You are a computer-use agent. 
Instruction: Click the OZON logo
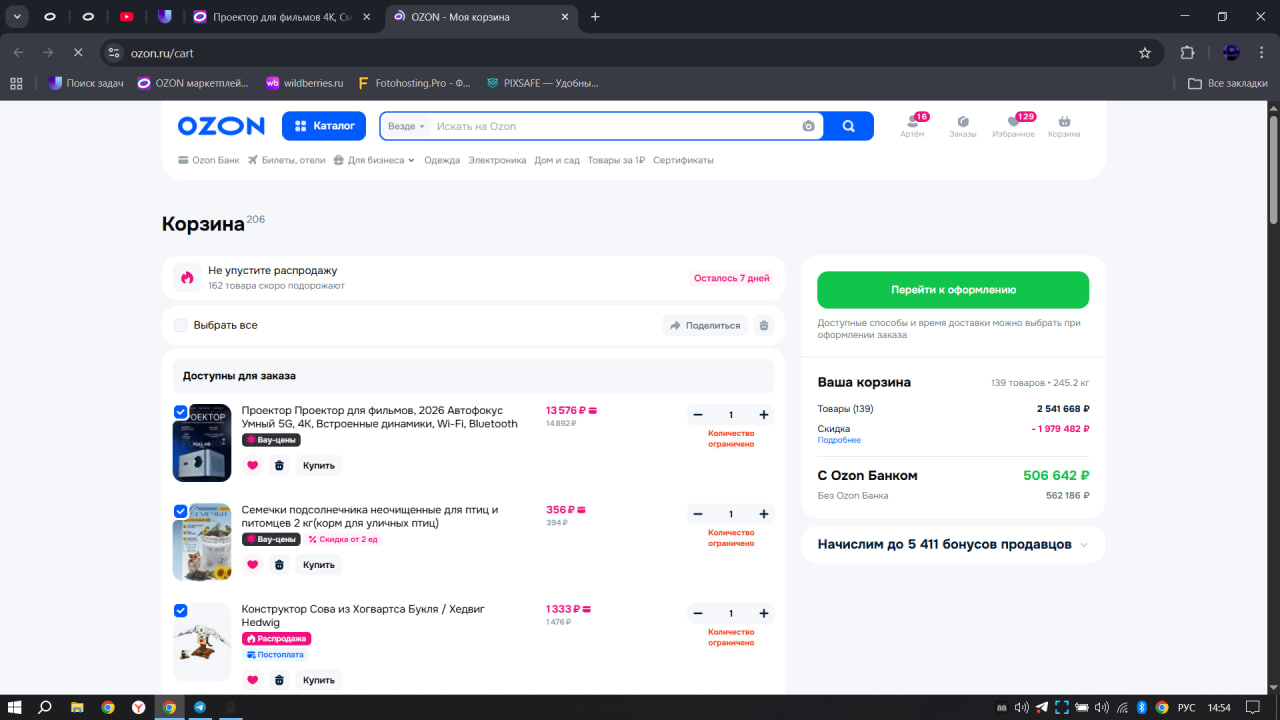(221, 126)
